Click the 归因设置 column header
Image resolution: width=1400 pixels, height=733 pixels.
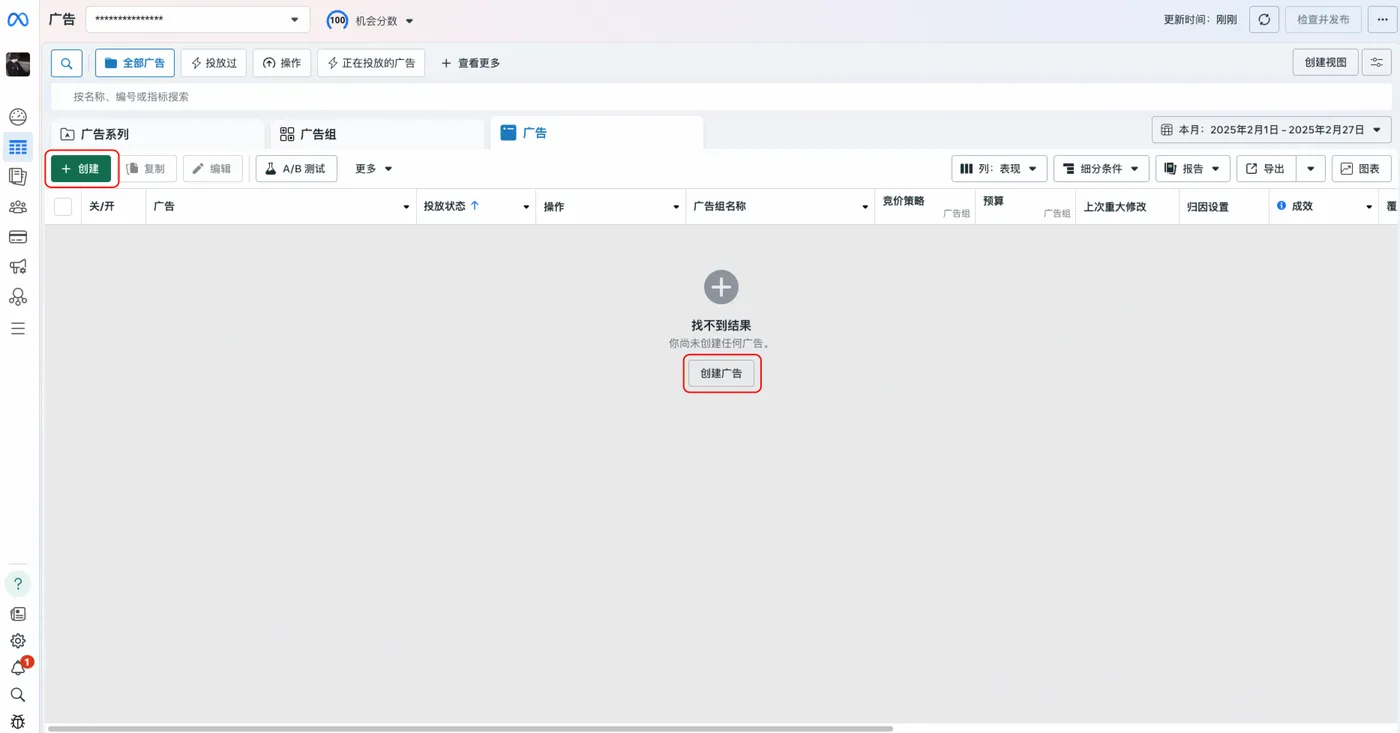[x=1223, y=207]
